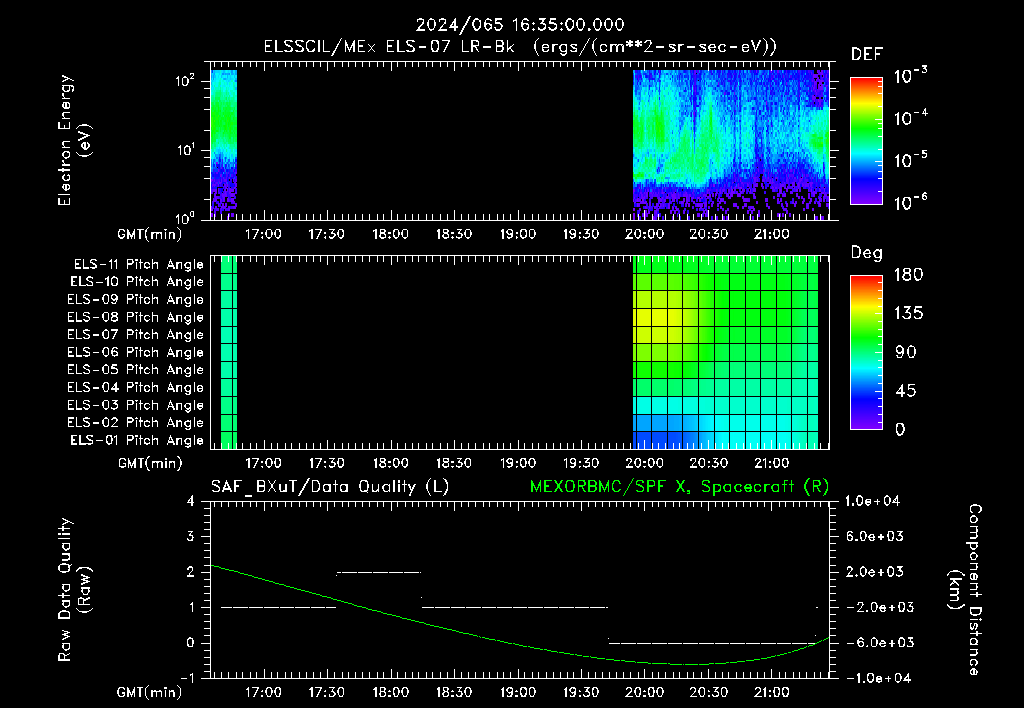
Task: Click the quality level 0 segment near 20:30
Action: click(712, 643)
